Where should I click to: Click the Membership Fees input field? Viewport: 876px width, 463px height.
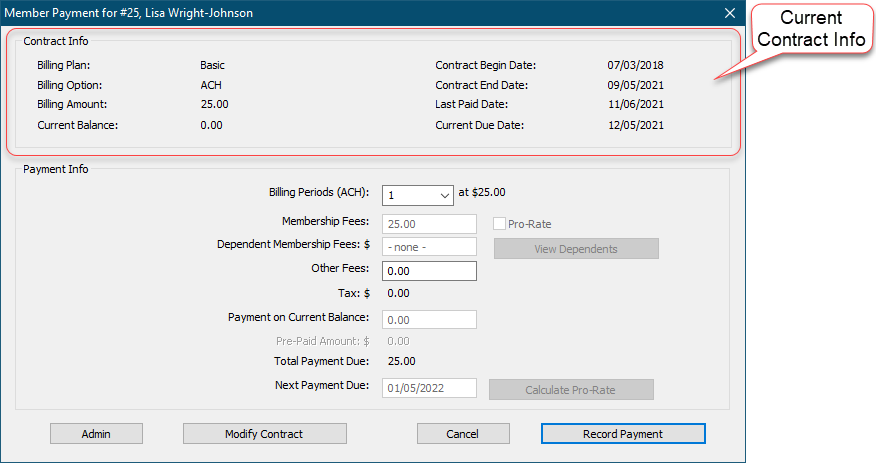click(x=429, y=225)
